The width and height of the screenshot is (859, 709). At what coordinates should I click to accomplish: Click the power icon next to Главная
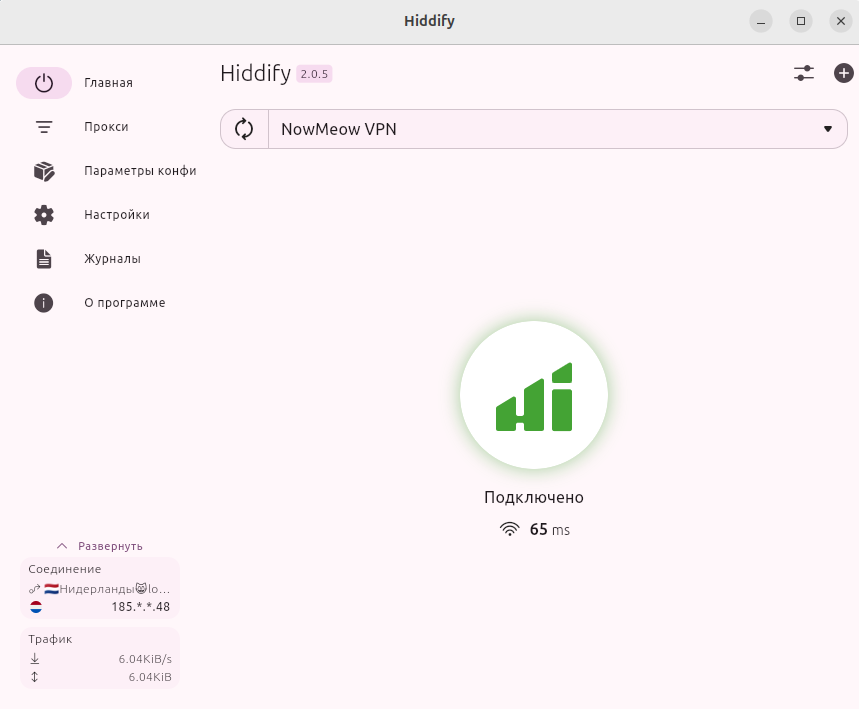pyautogui.click(x=44, y=83)
